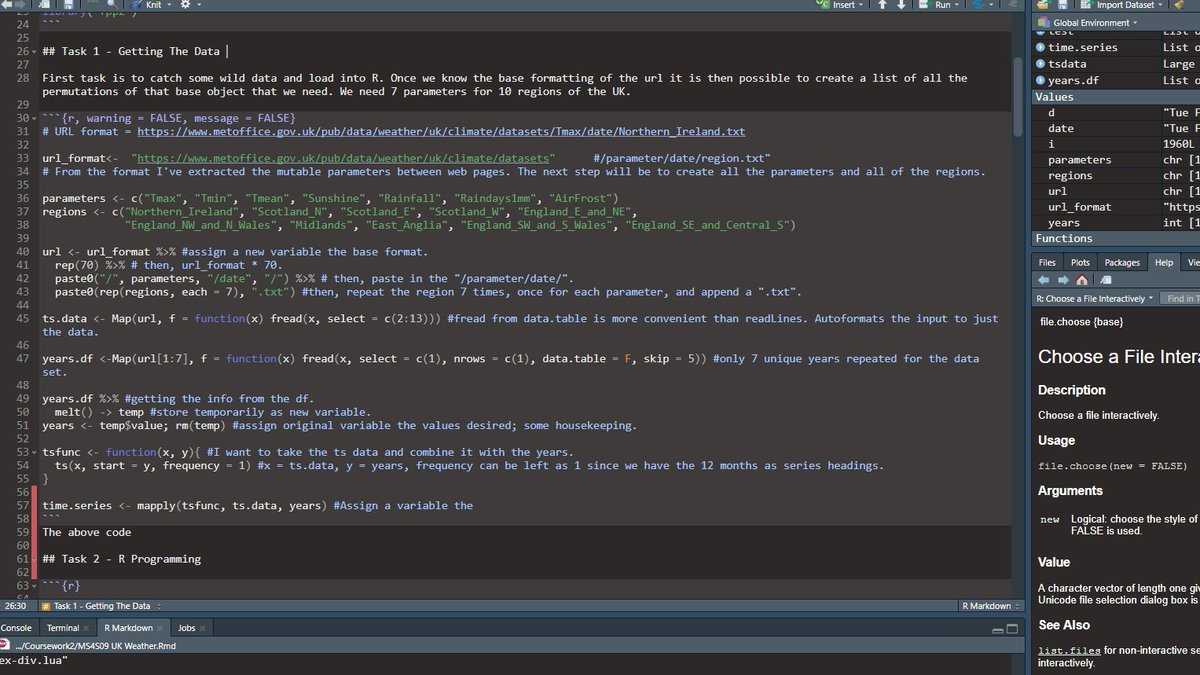Click the 'Task 2 - R Programming' heading line
The image size is (1200, 675).
[x=121, y=559]
